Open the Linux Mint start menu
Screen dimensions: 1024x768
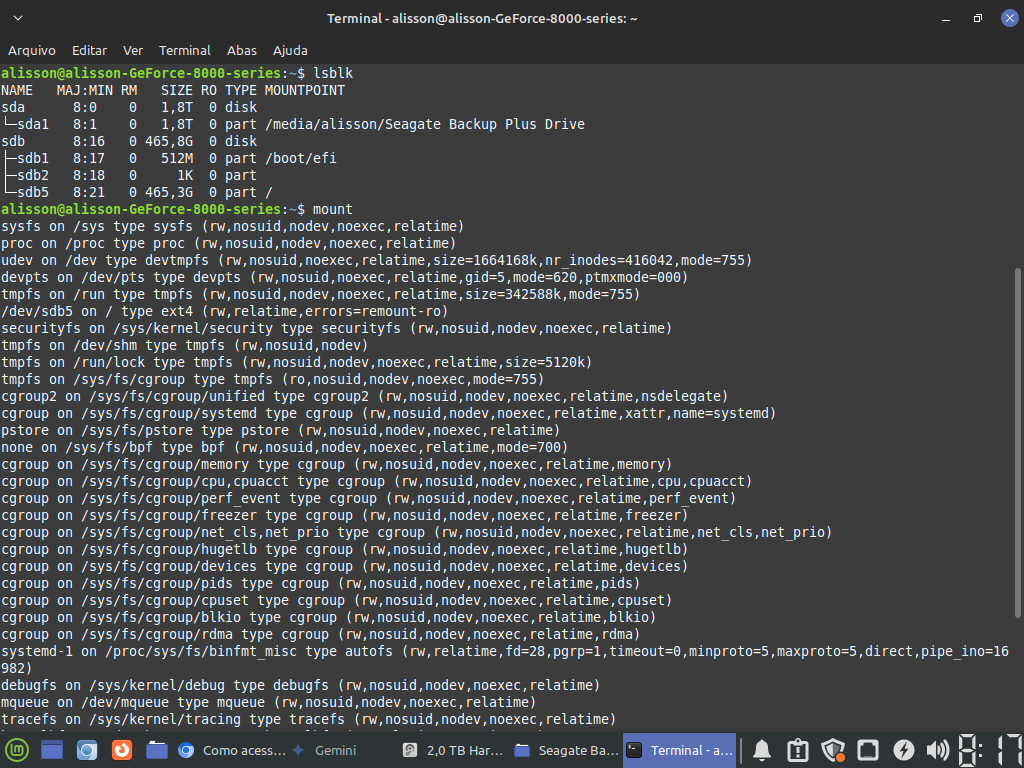[x=17, y=750]
